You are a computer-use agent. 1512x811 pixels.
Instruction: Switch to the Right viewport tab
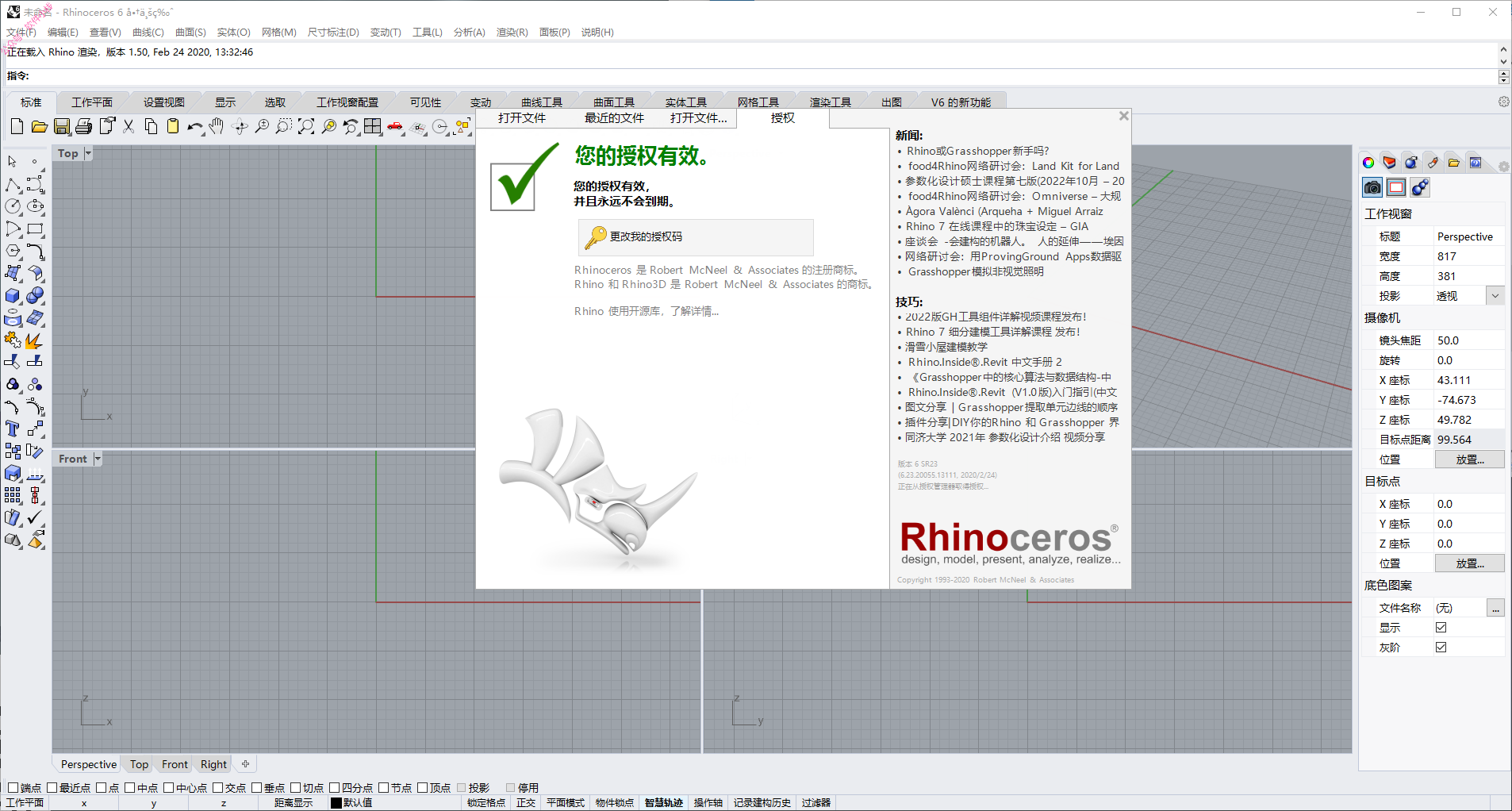[x=214, y=764]
